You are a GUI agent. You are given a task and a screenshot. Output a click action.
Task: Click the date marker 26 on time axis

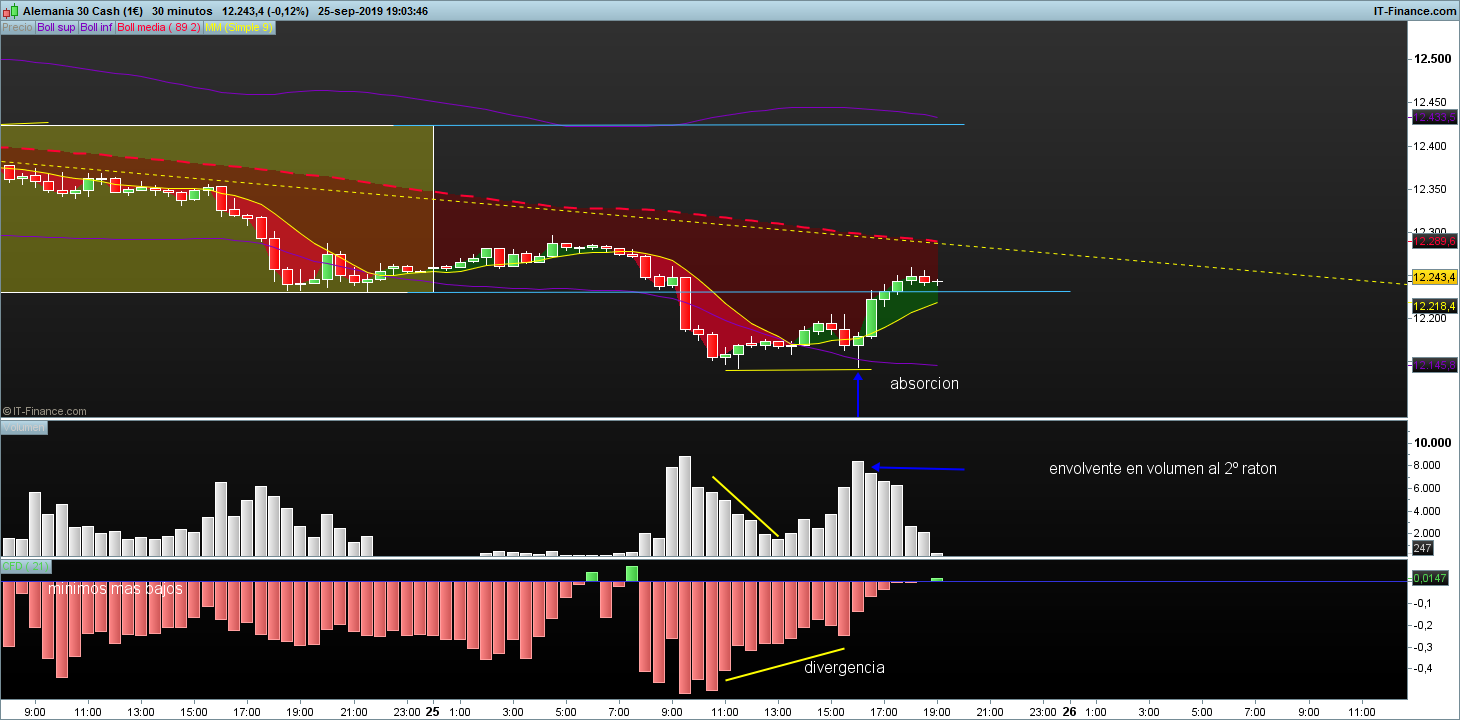tap(1069, 712)
